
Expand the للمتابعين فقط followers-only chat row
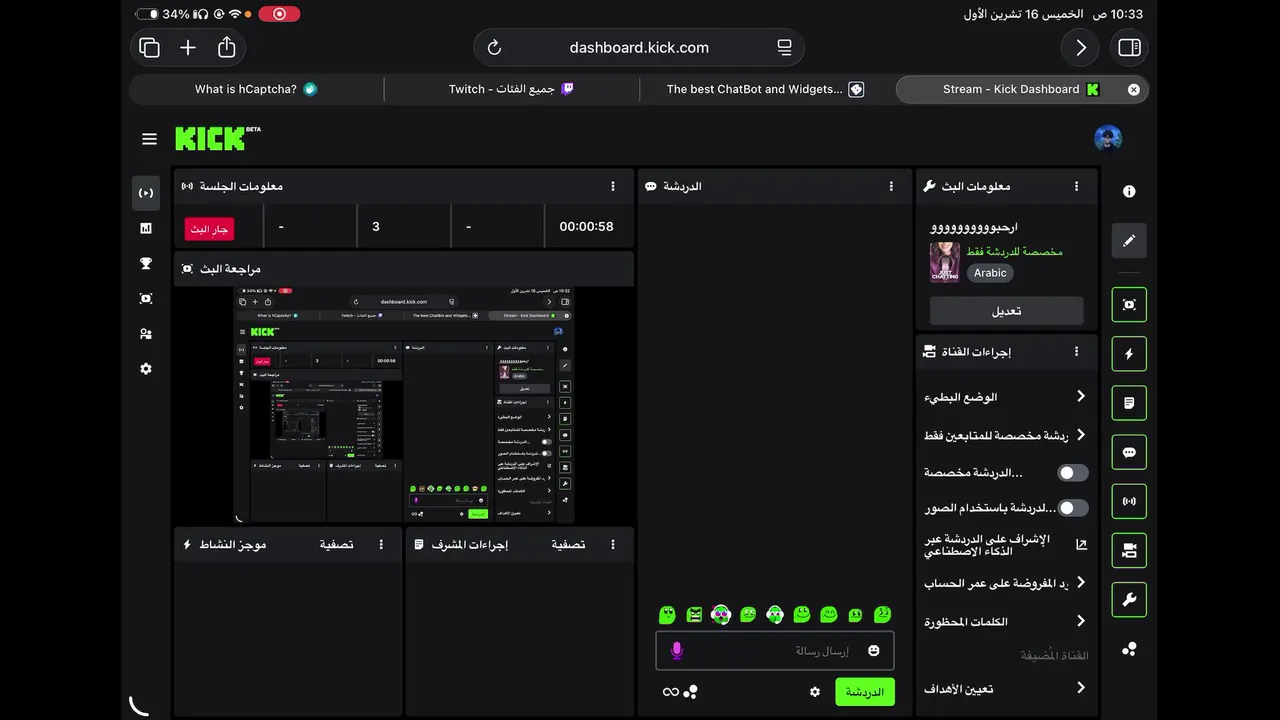[x=1005, y=435]
